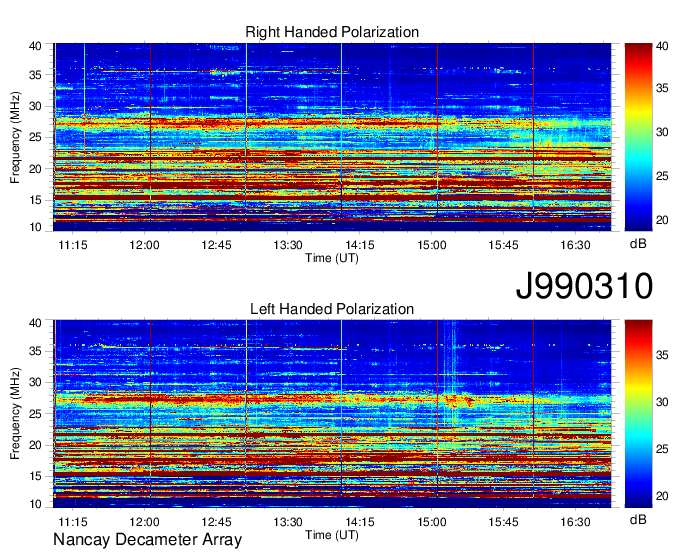Click "Time (UT)" label under Left Handed plot
The width and height of the screenshot is (680, 552).
tap(332, 535)
